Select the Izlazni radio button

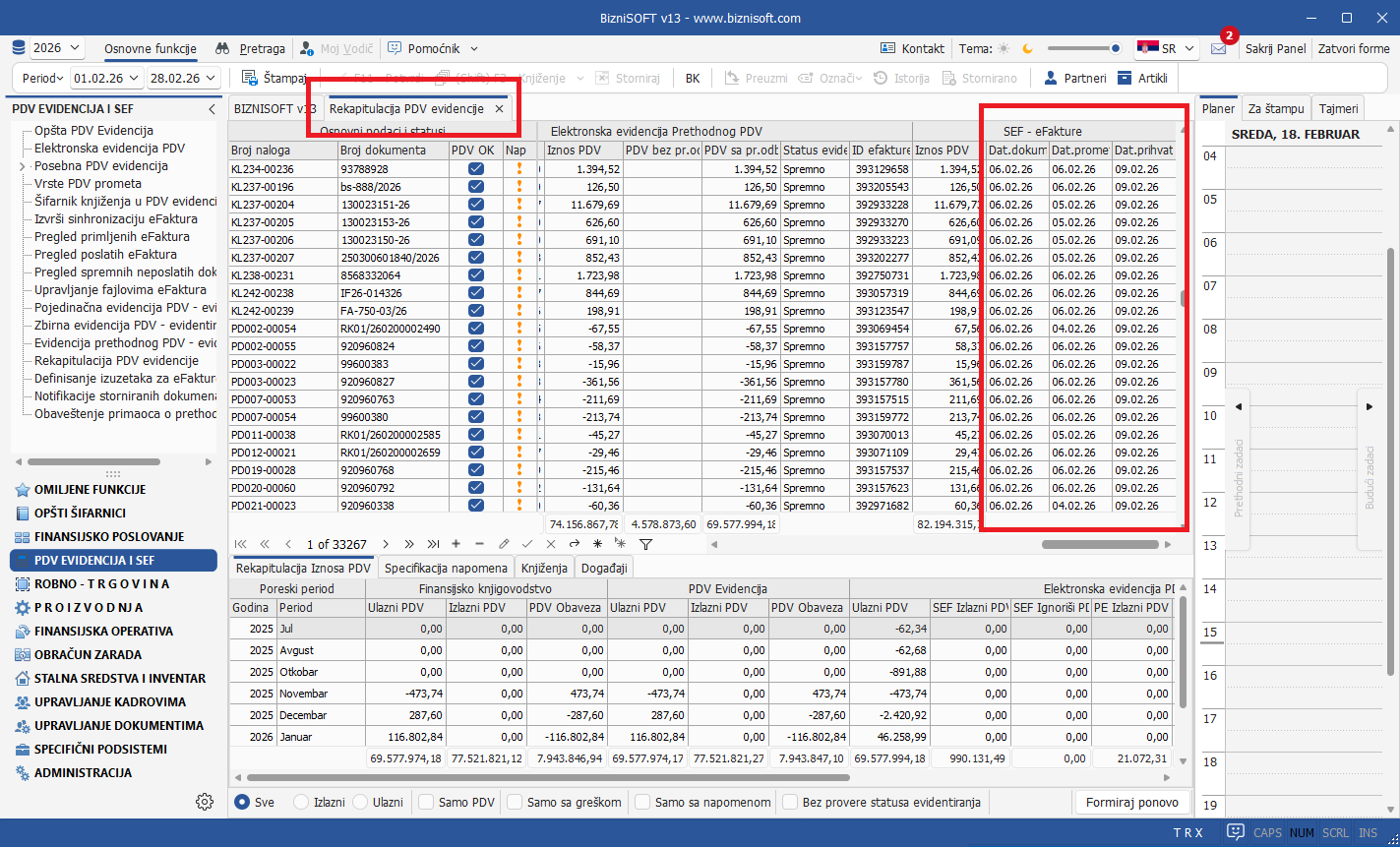tap(302, 802)
